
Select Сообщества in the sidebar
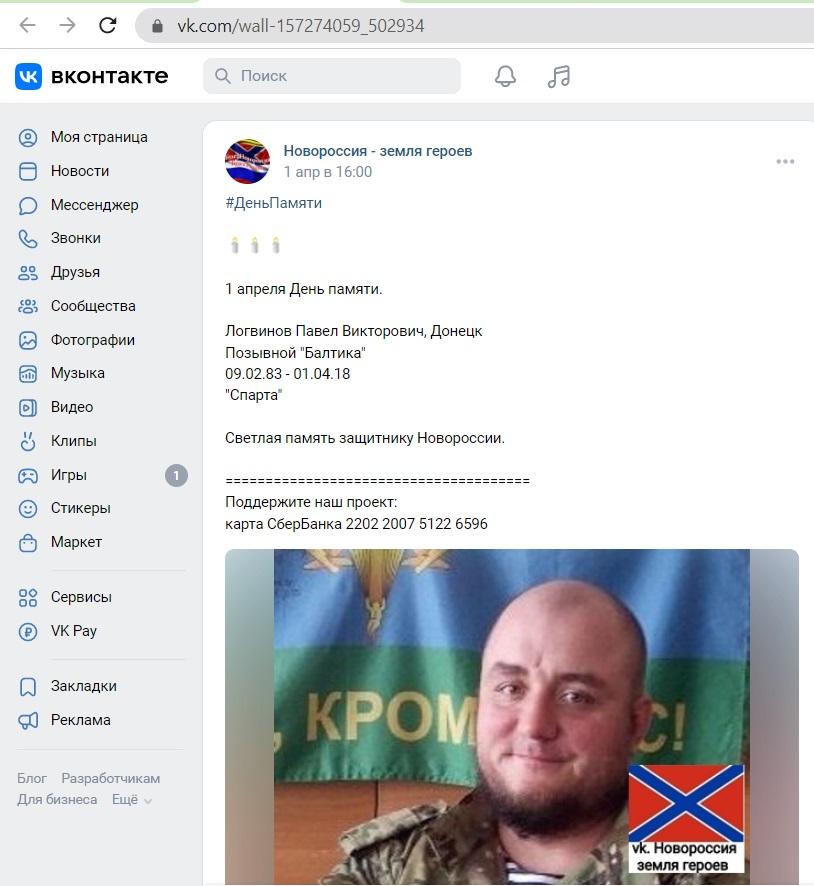click(x=93, y=306)
